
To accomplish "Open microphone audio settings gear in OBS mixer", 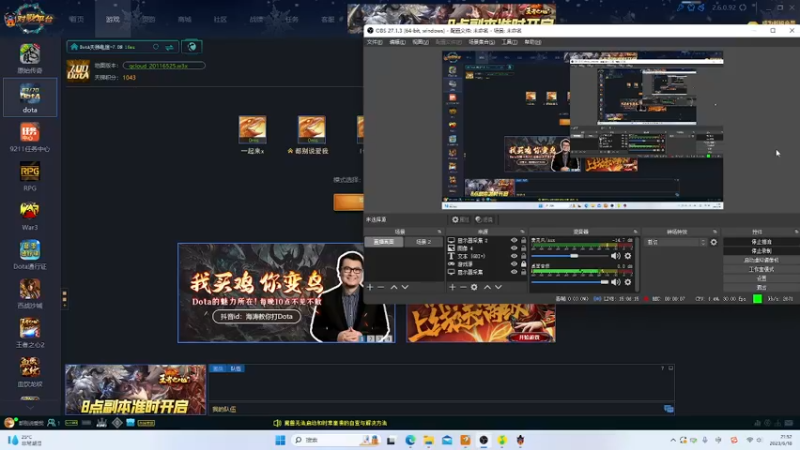I will 628,256.
